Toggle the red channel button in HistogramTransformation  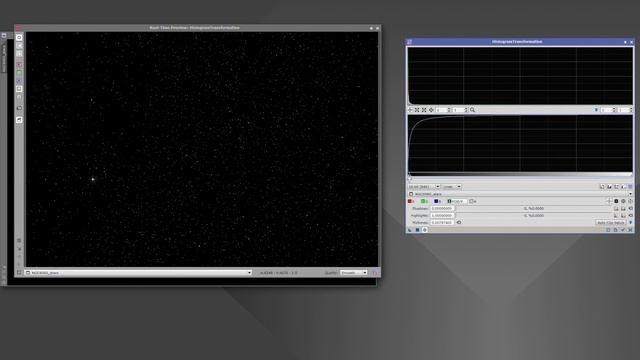tap(410, 201)
